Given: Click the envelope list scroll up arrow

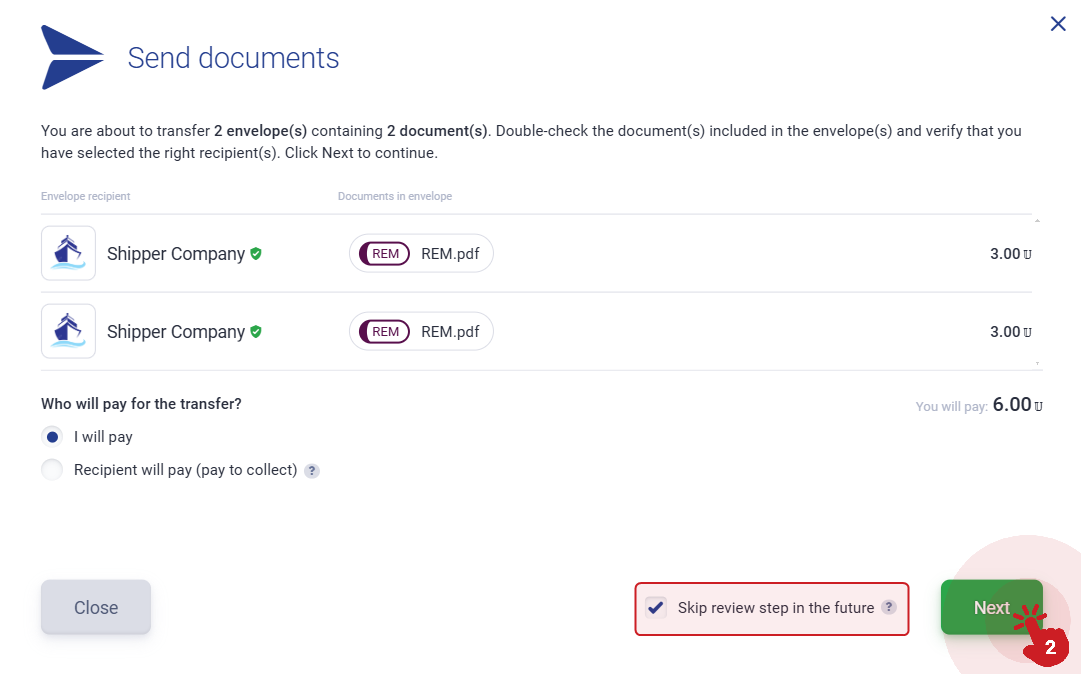Looking at the screenshot, I should [x=1037, y=221].
